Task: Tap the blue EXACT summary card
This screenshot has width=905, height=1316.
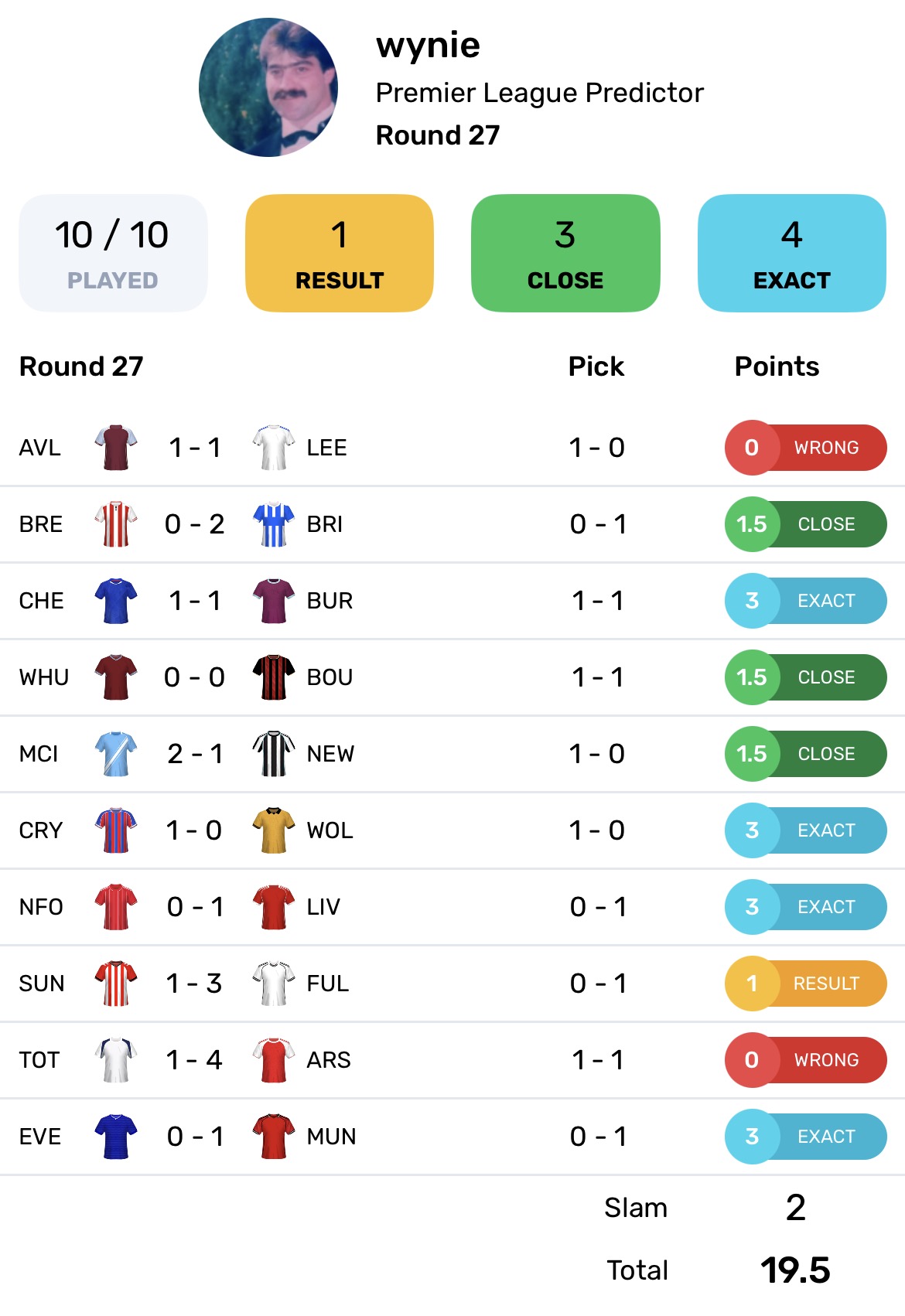Action: coord(791,254)
